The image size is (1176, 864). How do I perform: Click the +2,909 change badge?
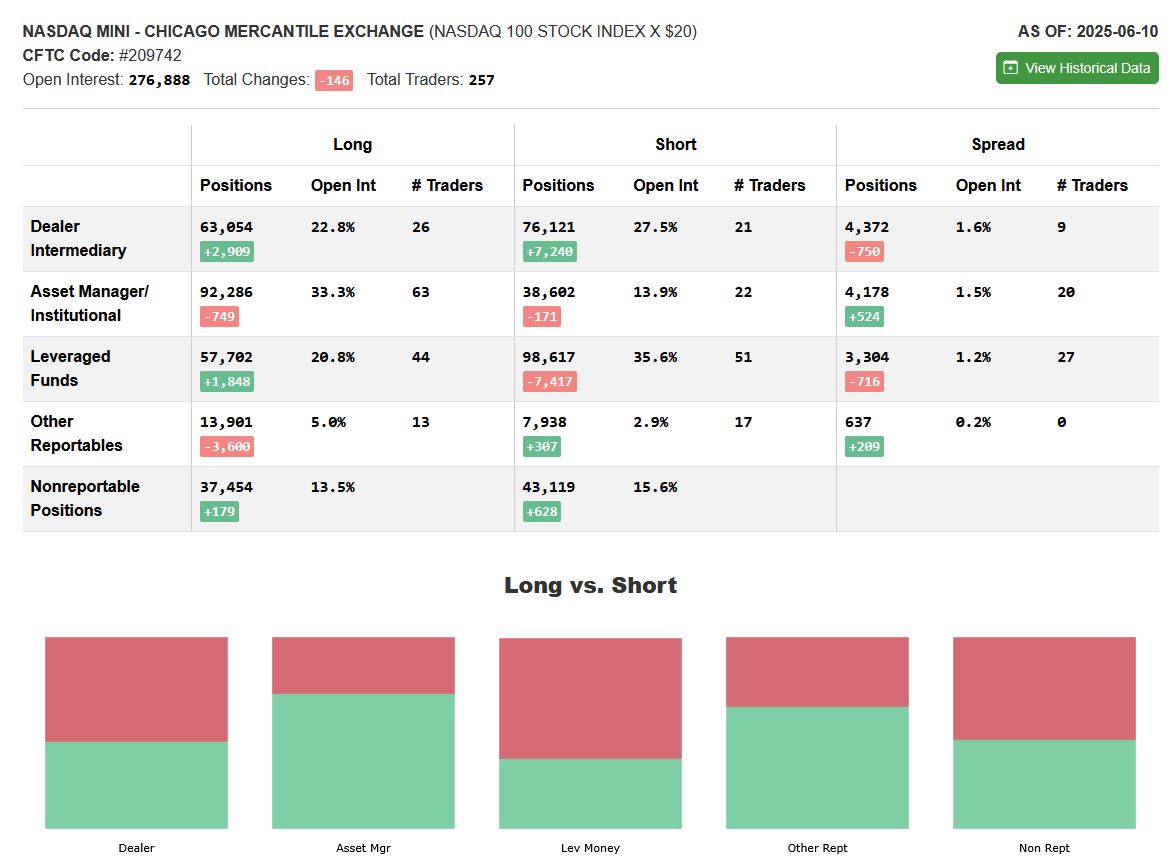pos(226,251)
